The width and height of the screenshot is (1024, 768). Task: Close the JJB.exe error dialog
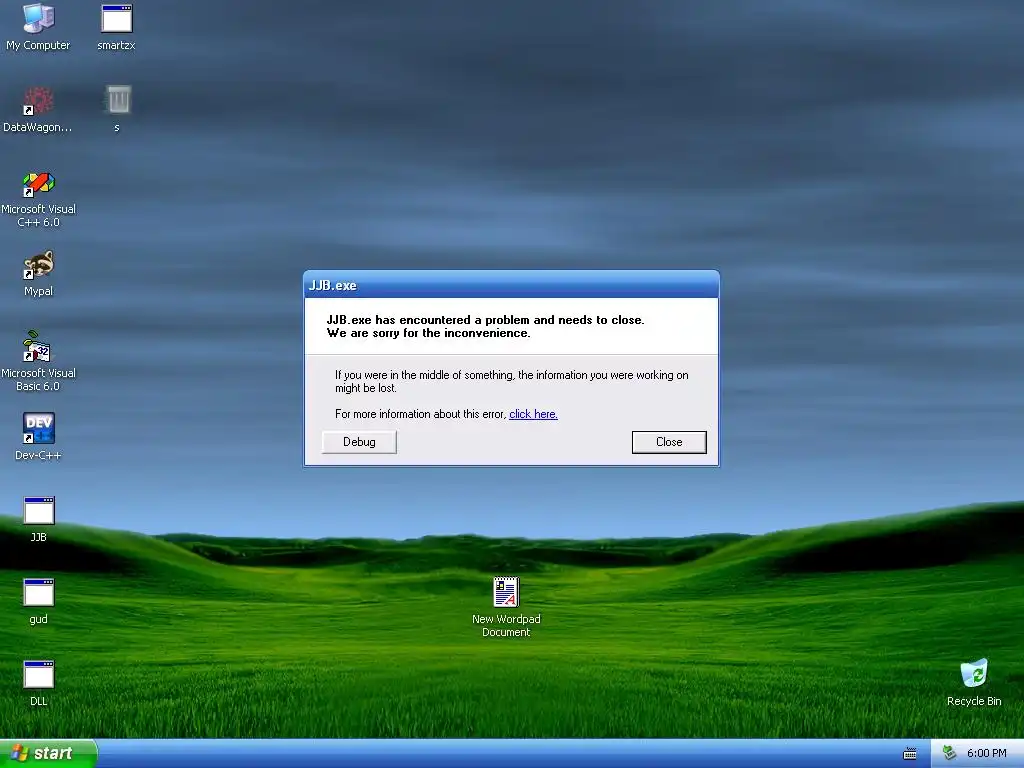coord(669,442)
